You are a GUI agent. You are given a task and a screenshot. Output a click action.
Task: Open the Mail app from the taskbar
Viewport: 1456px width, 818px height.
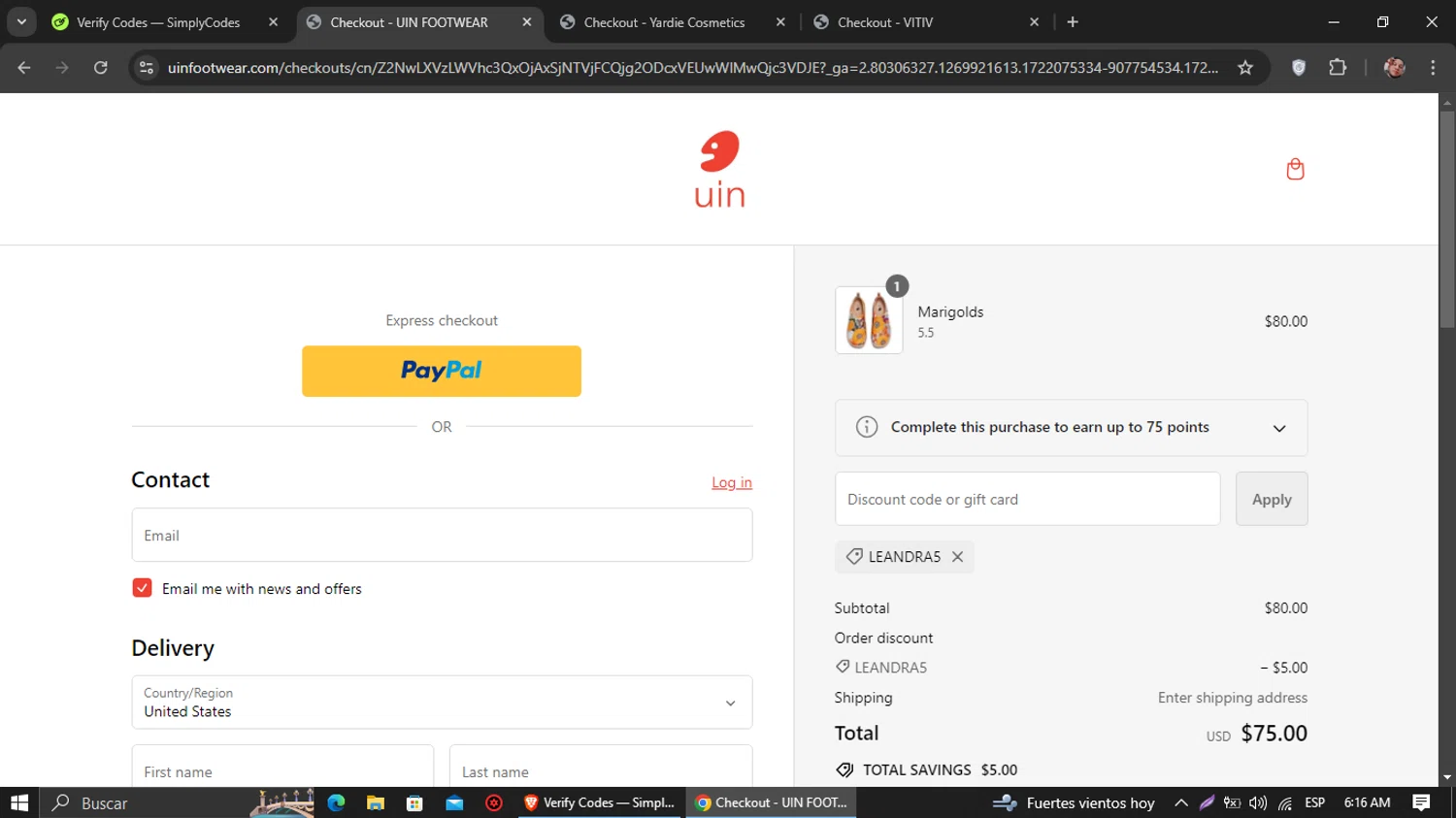[x=454, y=802]
